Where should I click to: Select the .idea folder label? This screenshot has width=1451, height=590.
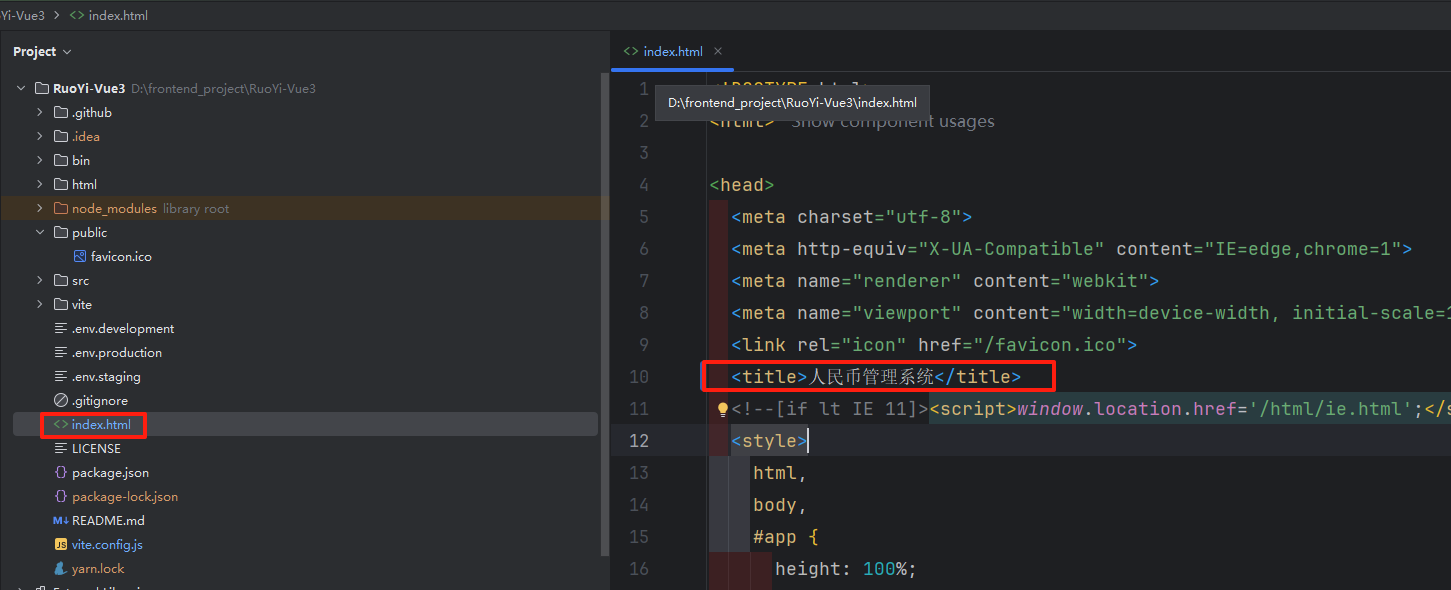tap(86, 137)
